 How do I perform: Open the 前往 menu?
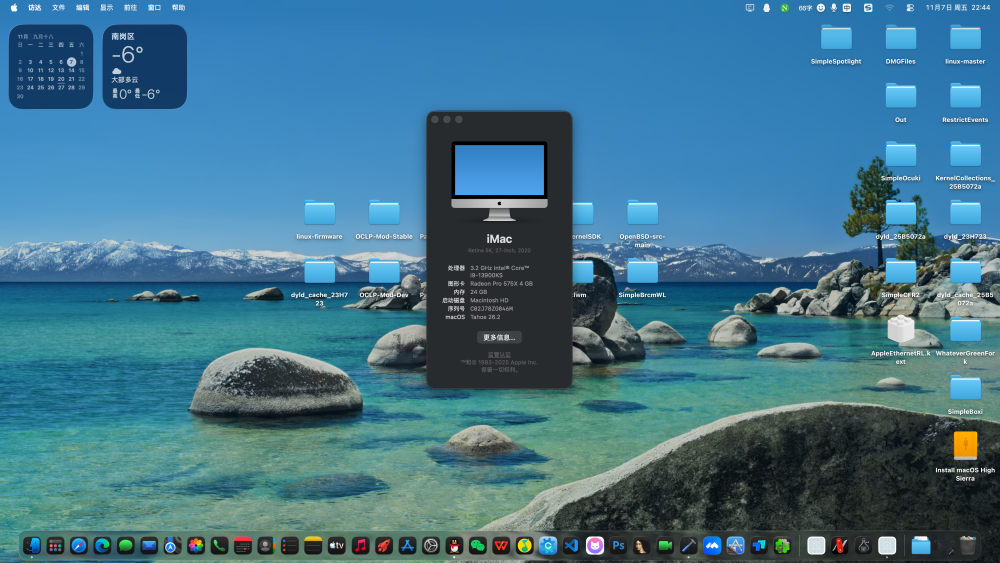[x=131, y=8]
